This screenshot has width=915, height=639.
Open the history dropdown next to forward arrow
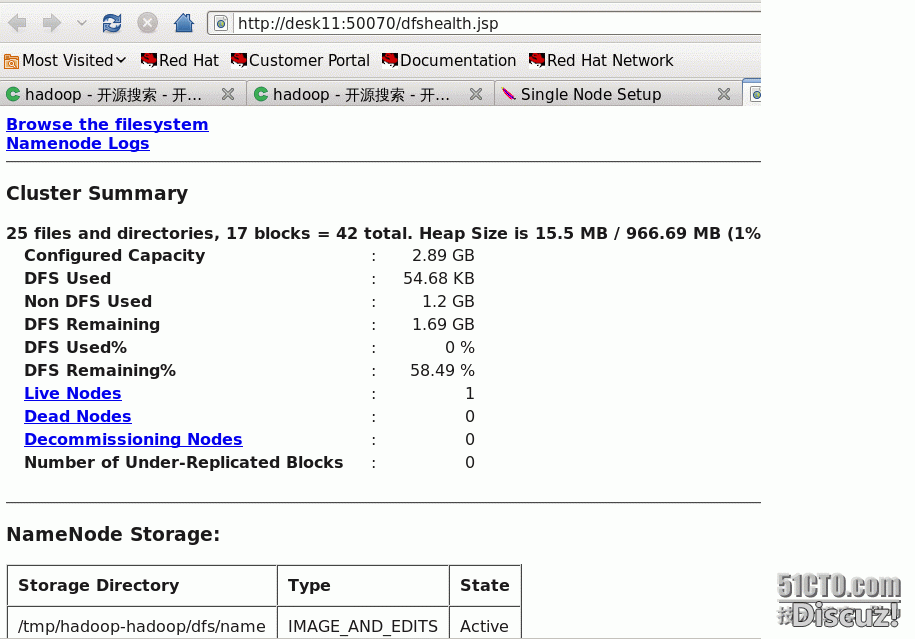[82, 23]
